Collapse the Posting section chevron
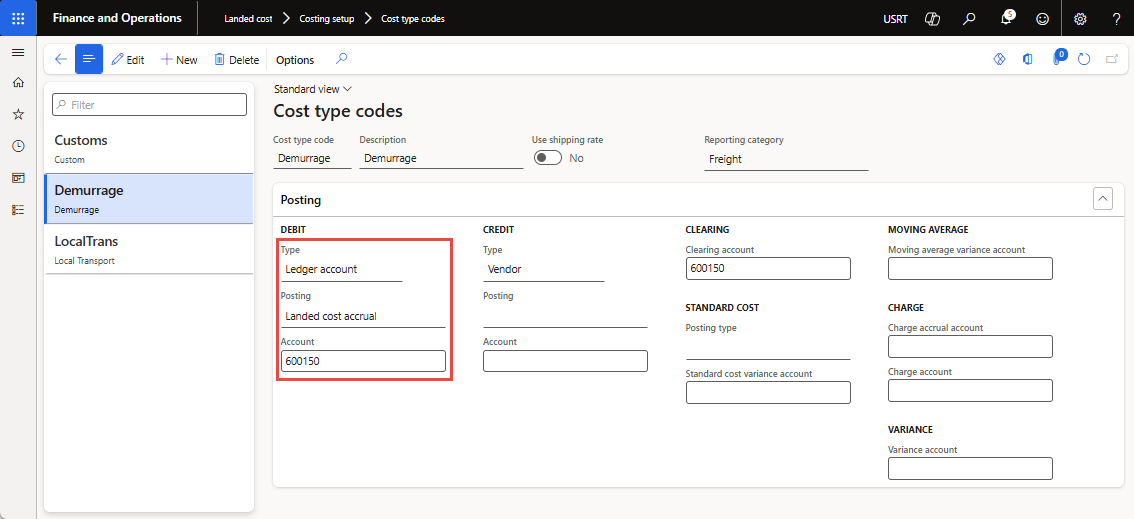Image resolution: width=1134 pixels, height=519 pixels. click(1103, 199)
